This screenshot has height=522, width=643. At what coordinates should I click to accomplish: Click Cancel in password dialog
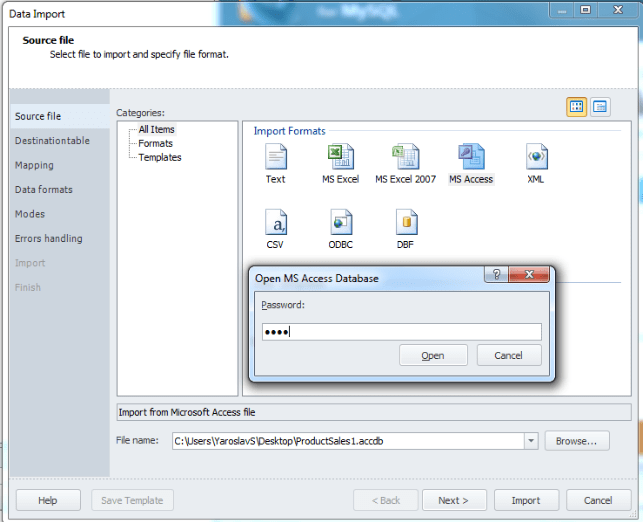pyautogui.click(x=508, y=355)
